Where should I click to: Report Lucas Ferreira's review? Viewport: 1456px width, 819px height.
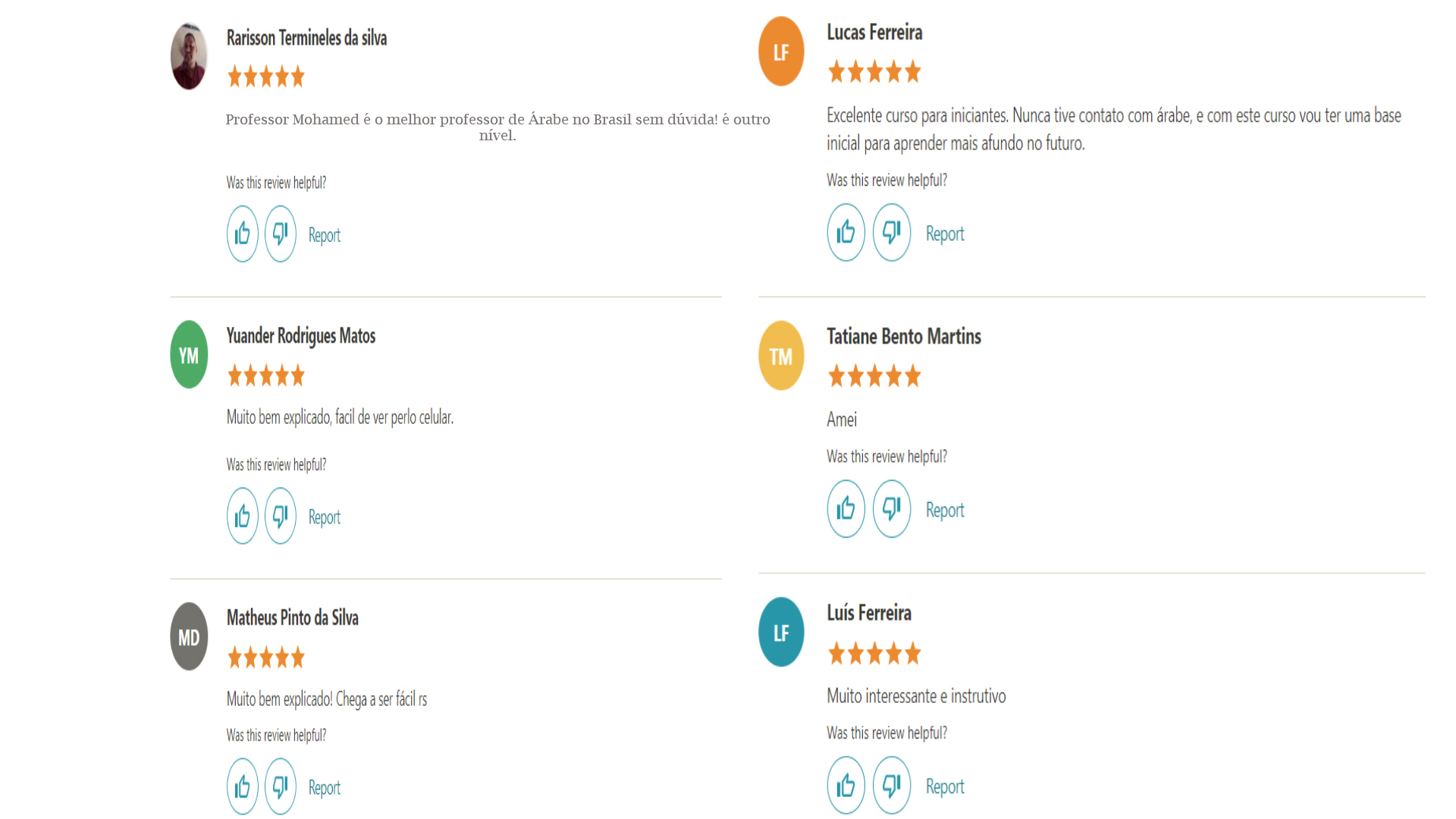[945, 234]
